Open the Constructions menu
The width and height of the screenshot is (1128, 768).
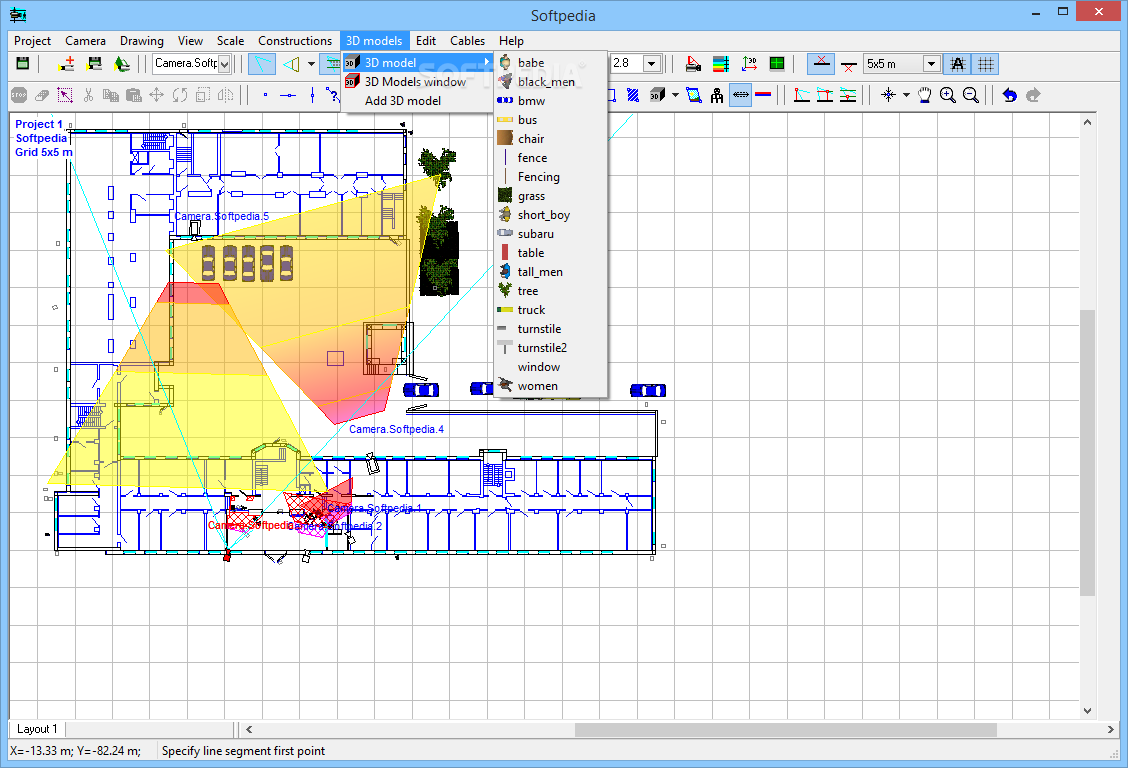(294, 41)
